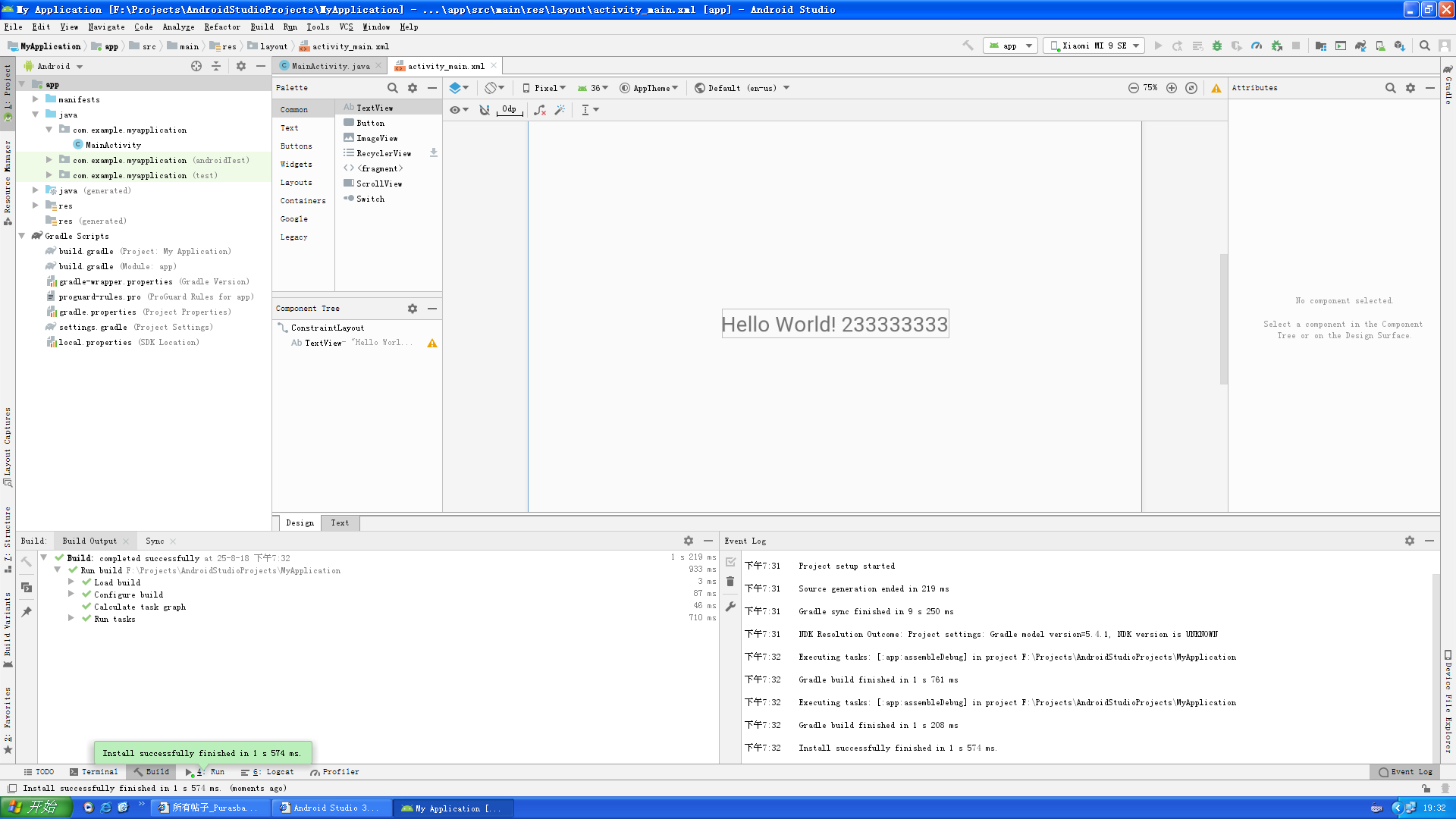The width and height of the screenshot is (1456, 819).
Task: Open design surface layers dropdown
Action: [459, 88]
